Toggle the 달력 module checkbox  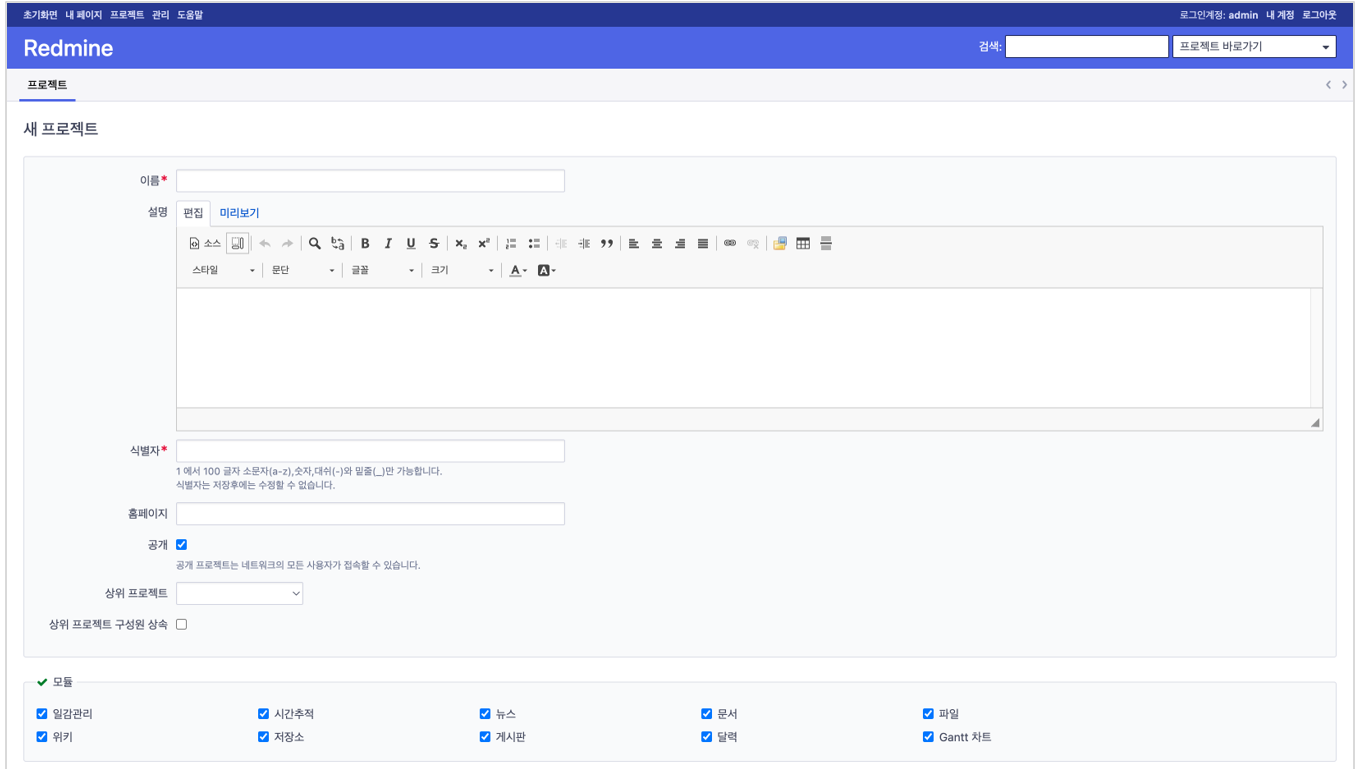click(x=707, y=737)
